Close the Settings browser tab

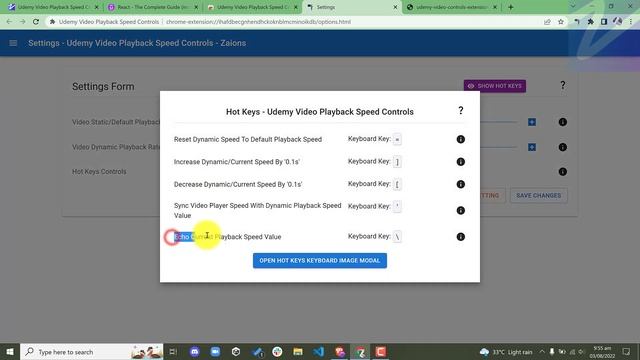click(x=395, y=7)
